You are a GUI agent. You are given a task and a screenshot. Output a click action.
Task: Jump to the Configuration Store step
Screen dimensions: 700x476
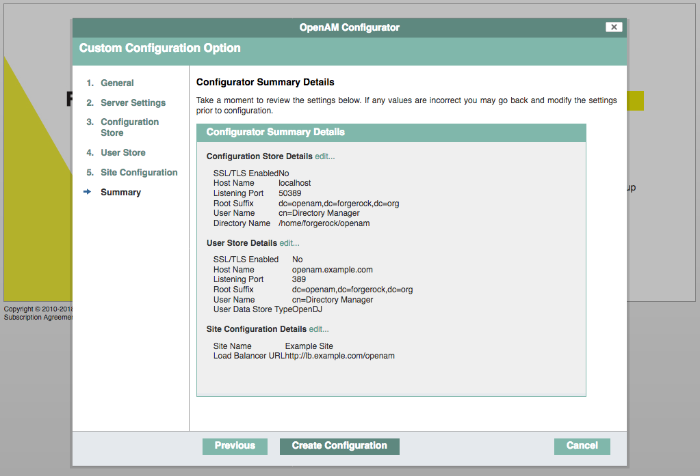pos(129,127)
